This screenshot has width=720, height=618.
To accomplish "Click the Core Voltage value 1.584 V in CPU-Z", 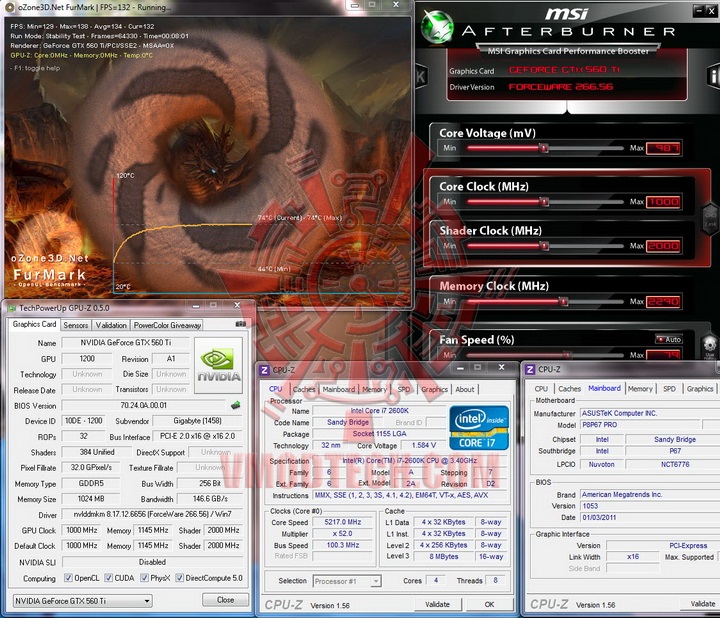I will coord(424,445).
